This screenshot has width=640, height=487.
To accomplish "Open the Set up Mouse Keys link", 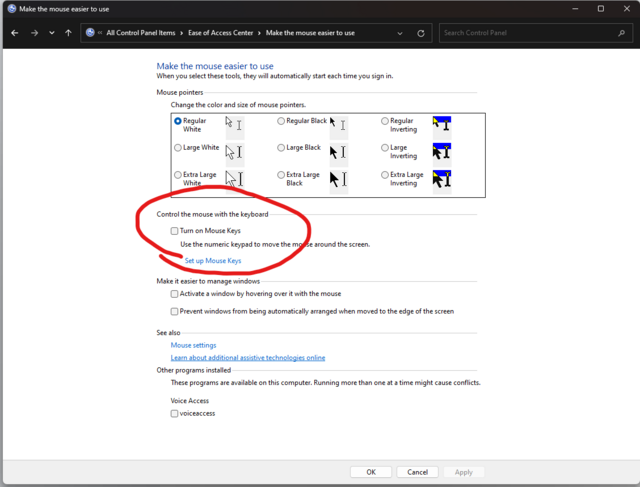I will pos(213,261).
